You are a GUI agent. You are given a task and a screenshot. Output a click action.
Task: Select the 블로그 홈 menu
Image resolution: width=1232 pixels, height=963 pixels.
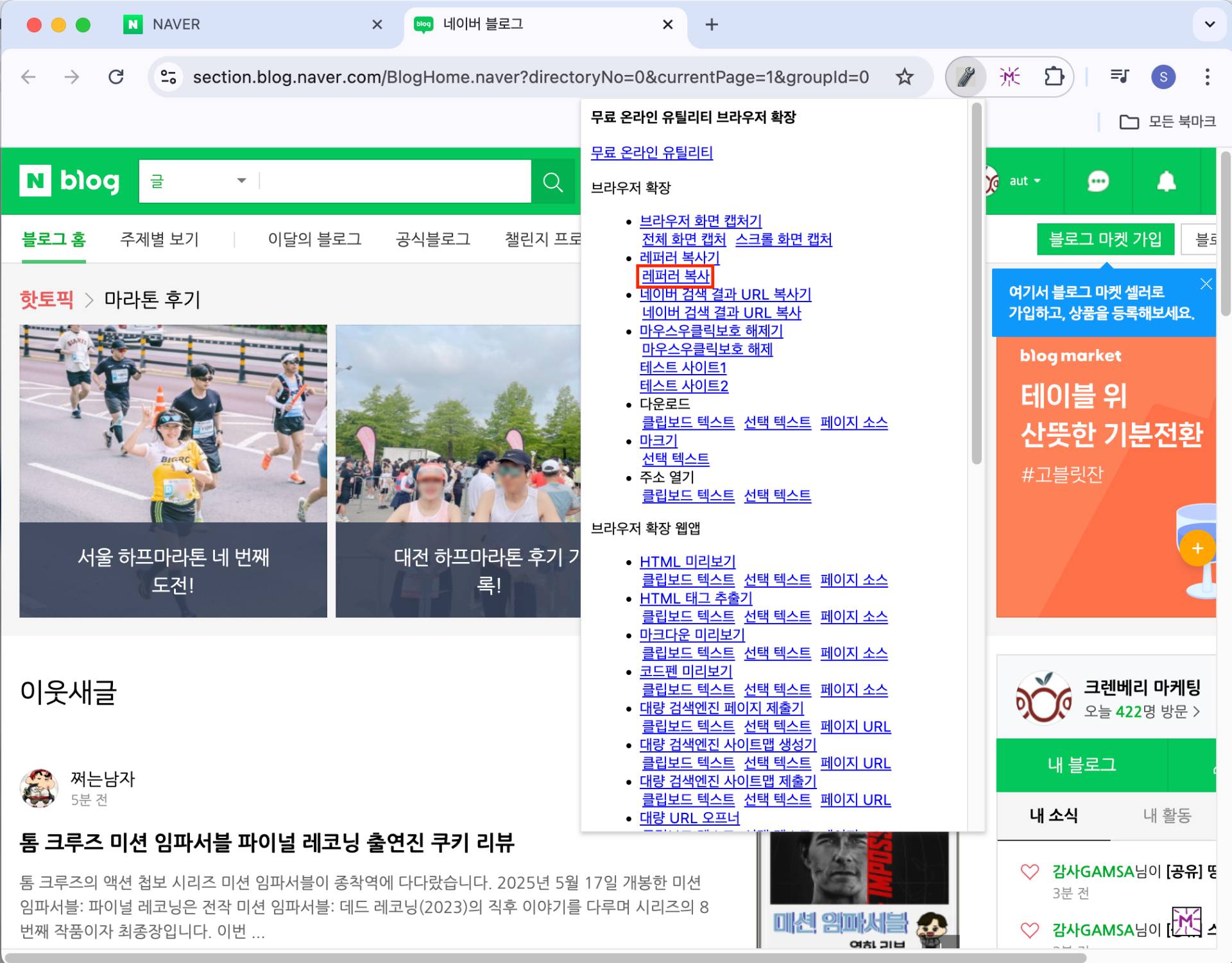point(54,239)
